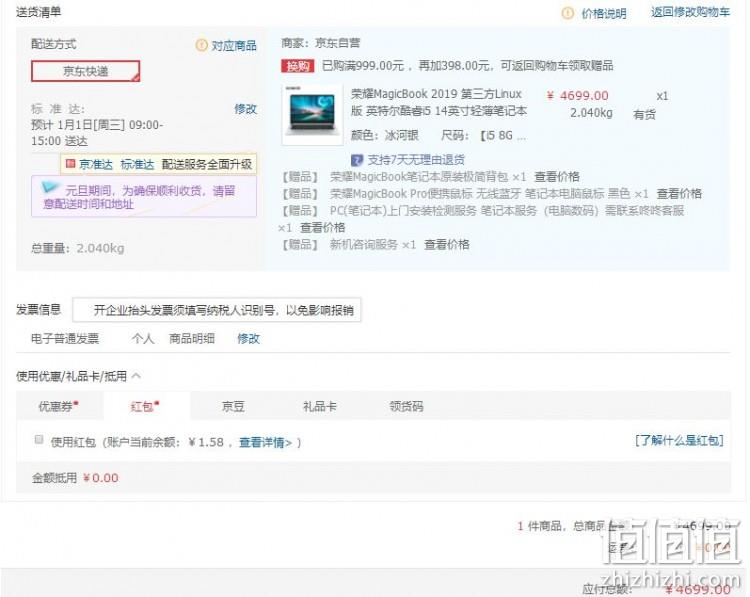750x597 pixels.
Task: Switch to the 京豆 tab
Action: point(233,406)
